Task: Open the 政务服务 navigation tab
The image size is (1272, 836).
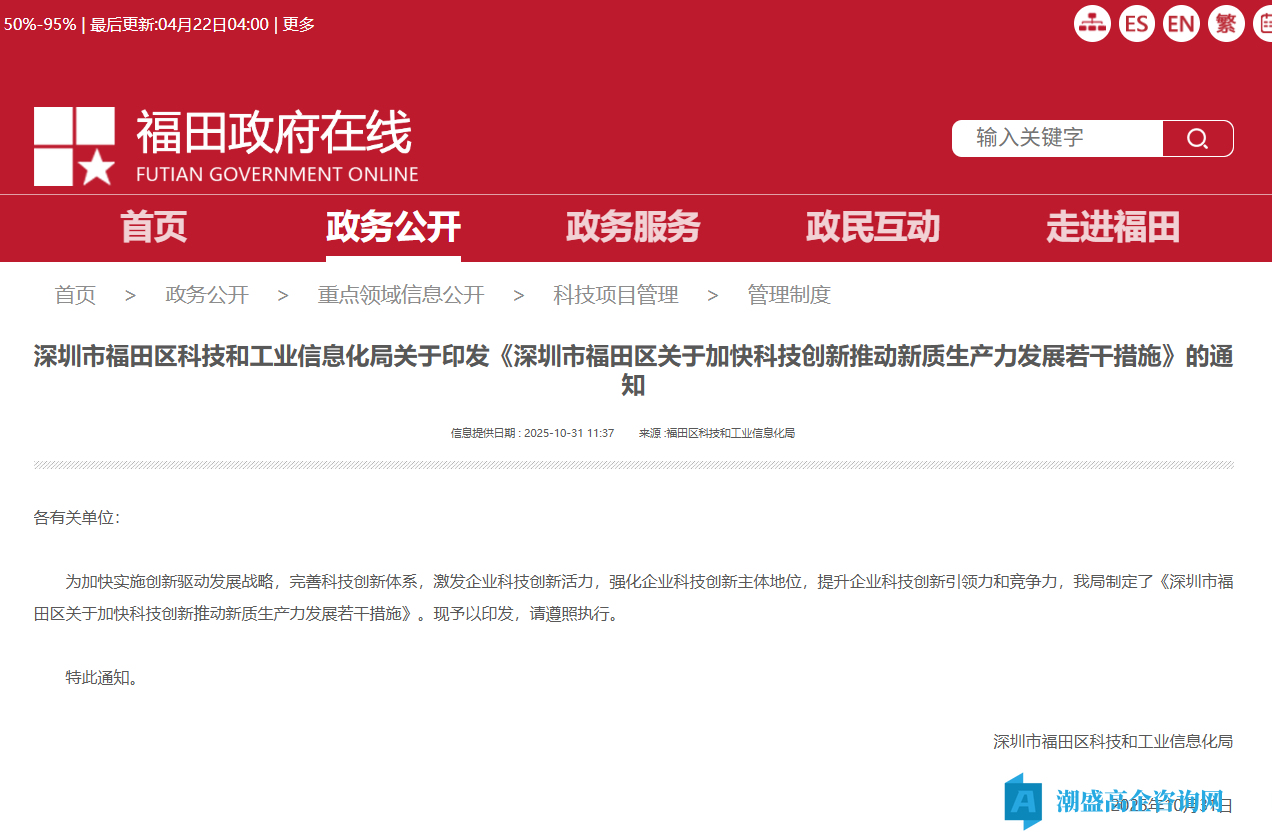Action: pyautogui.click(x=632, y=228)
